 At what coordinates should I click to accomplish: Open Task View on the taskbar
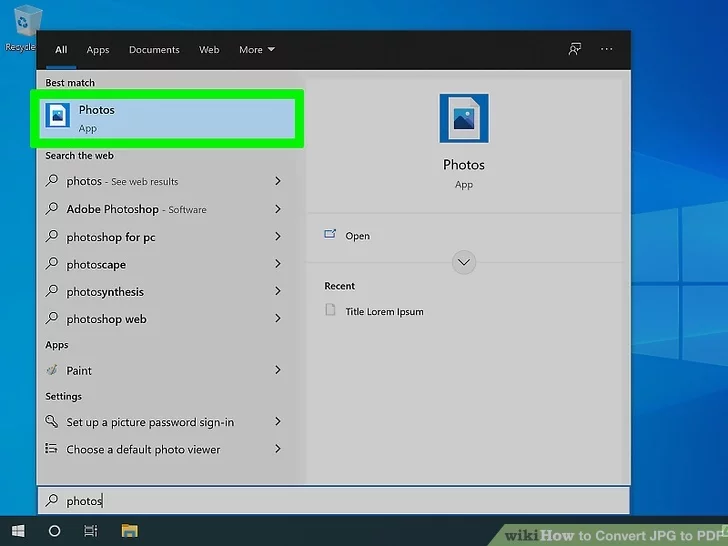[91, 530]
